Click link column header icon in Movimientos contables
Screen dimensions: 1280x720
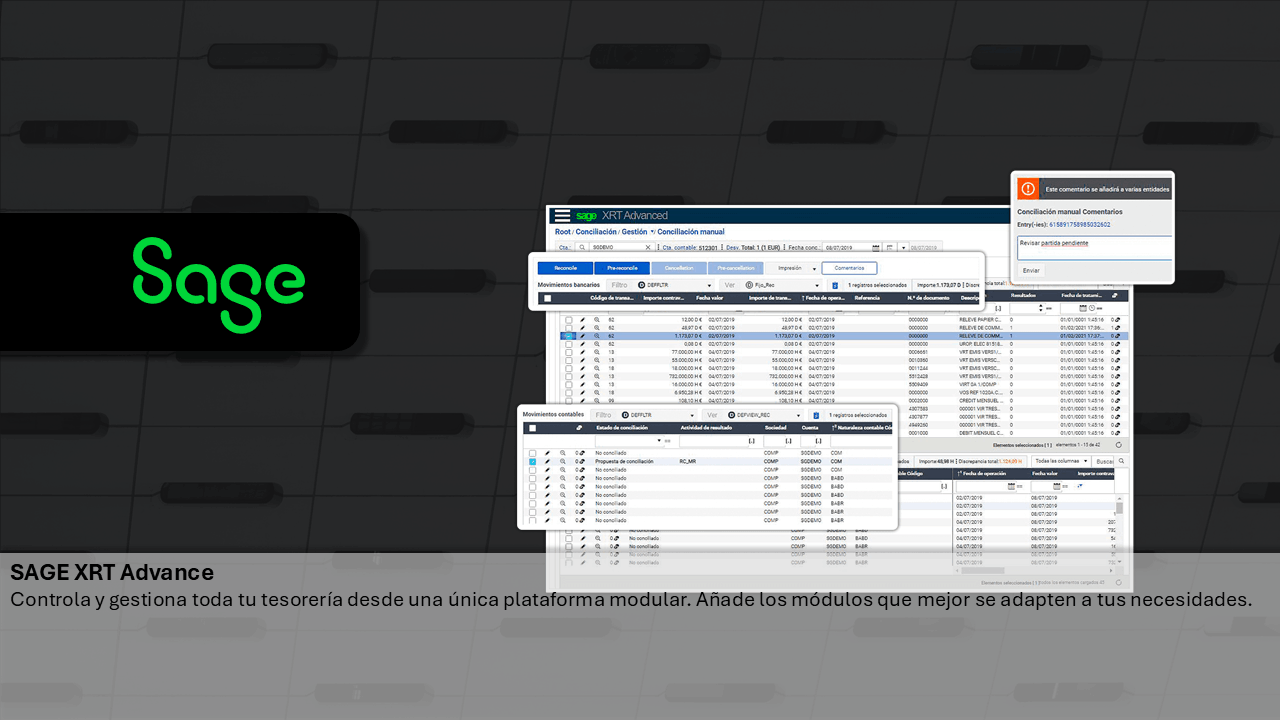[579, 428]
